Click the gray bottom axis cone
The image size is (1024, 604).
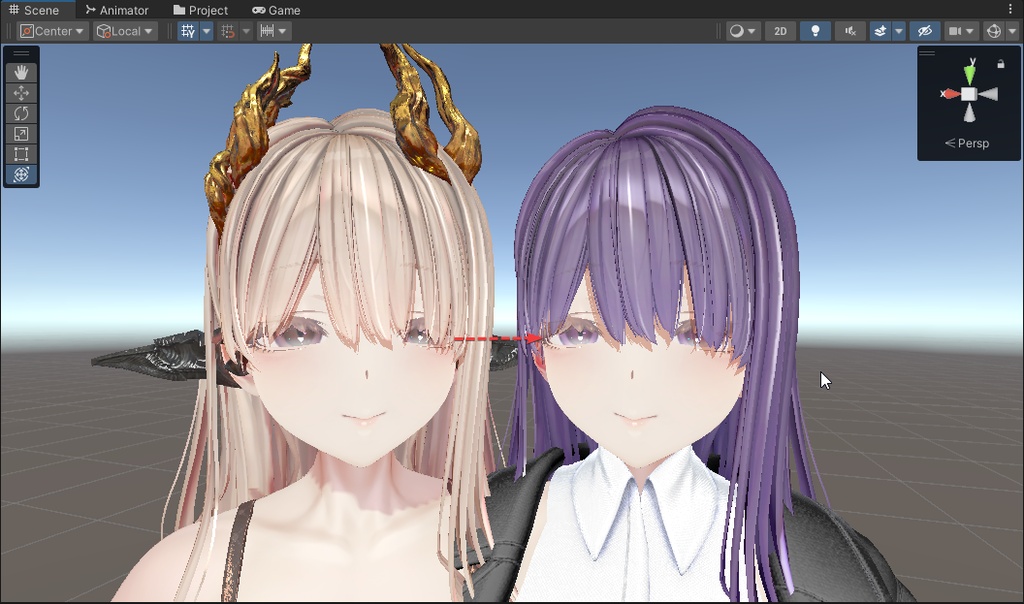pyautogui.click(x=969, y=113)
